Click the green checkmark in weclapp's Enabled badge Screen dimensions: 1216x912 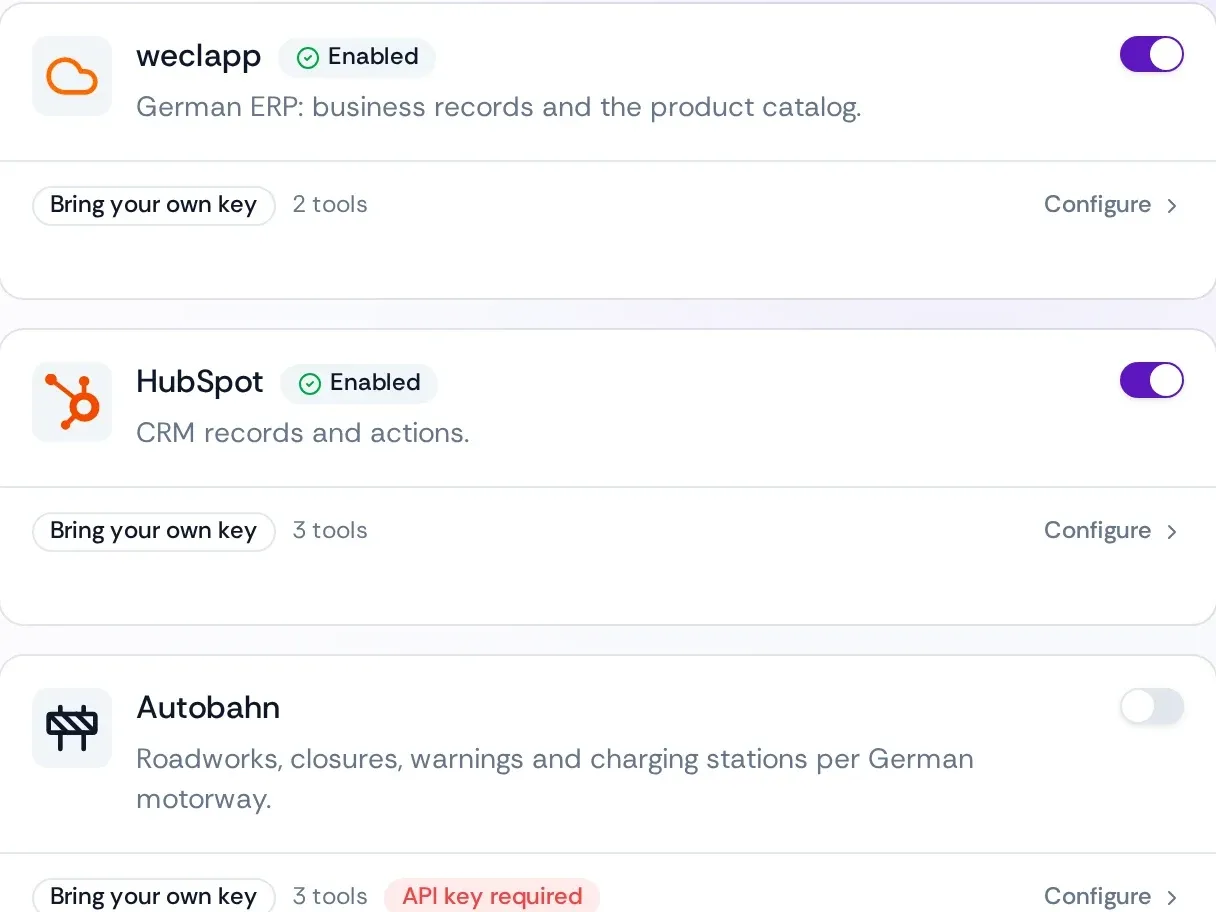click(x=309, y=58)
